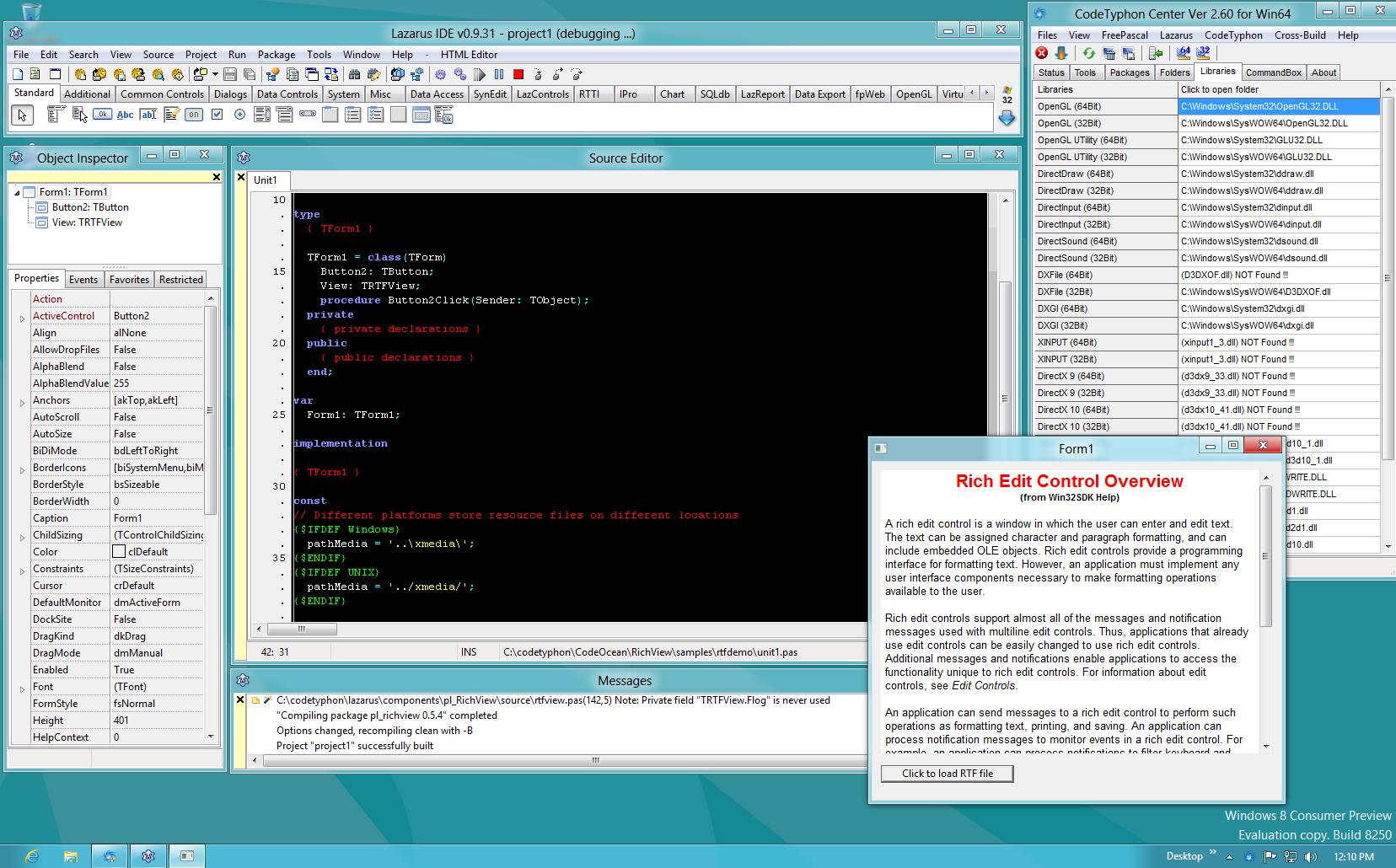The image size is (1396, 868).
Task: Select the 'View: TRTFView' tree item
Action: pos(87,222)
